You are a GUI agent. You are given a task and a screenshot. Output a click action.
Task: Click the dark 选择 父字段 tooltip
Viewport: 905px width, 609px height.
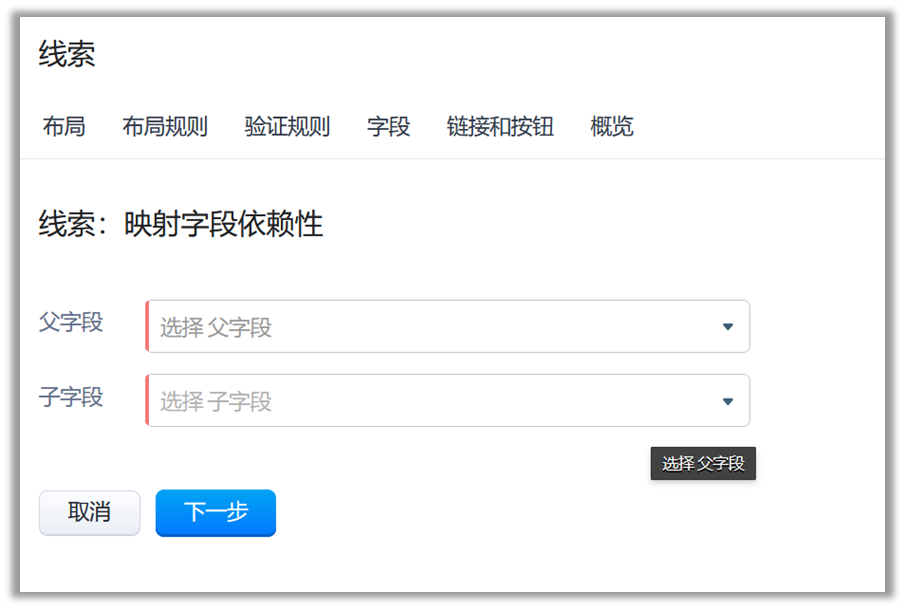703,464
